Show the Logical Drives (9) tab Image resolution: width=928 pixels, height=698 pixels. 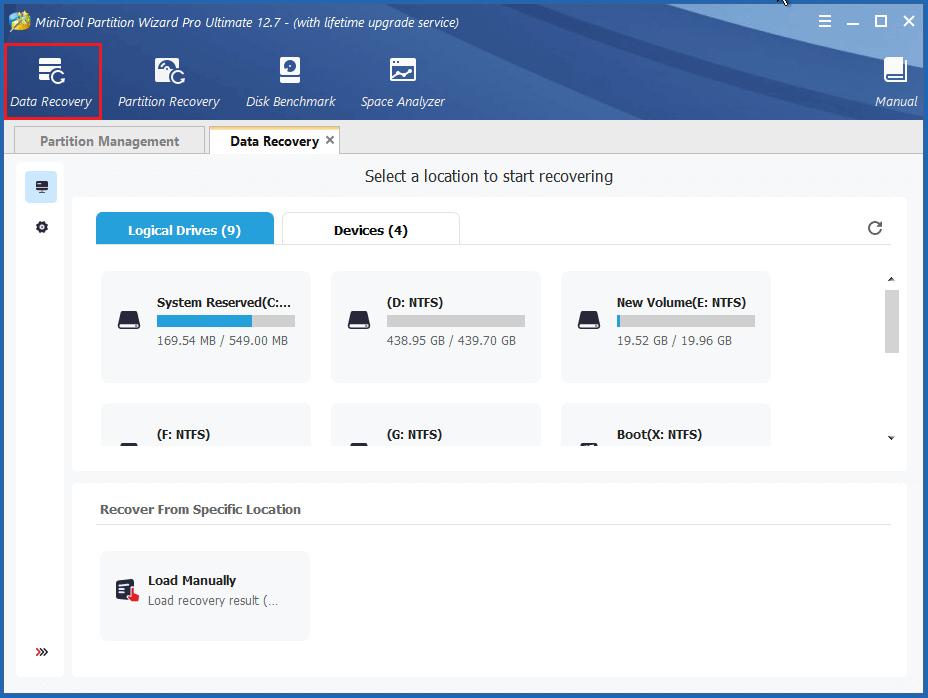pyautogui.click(x=185, y=229)
